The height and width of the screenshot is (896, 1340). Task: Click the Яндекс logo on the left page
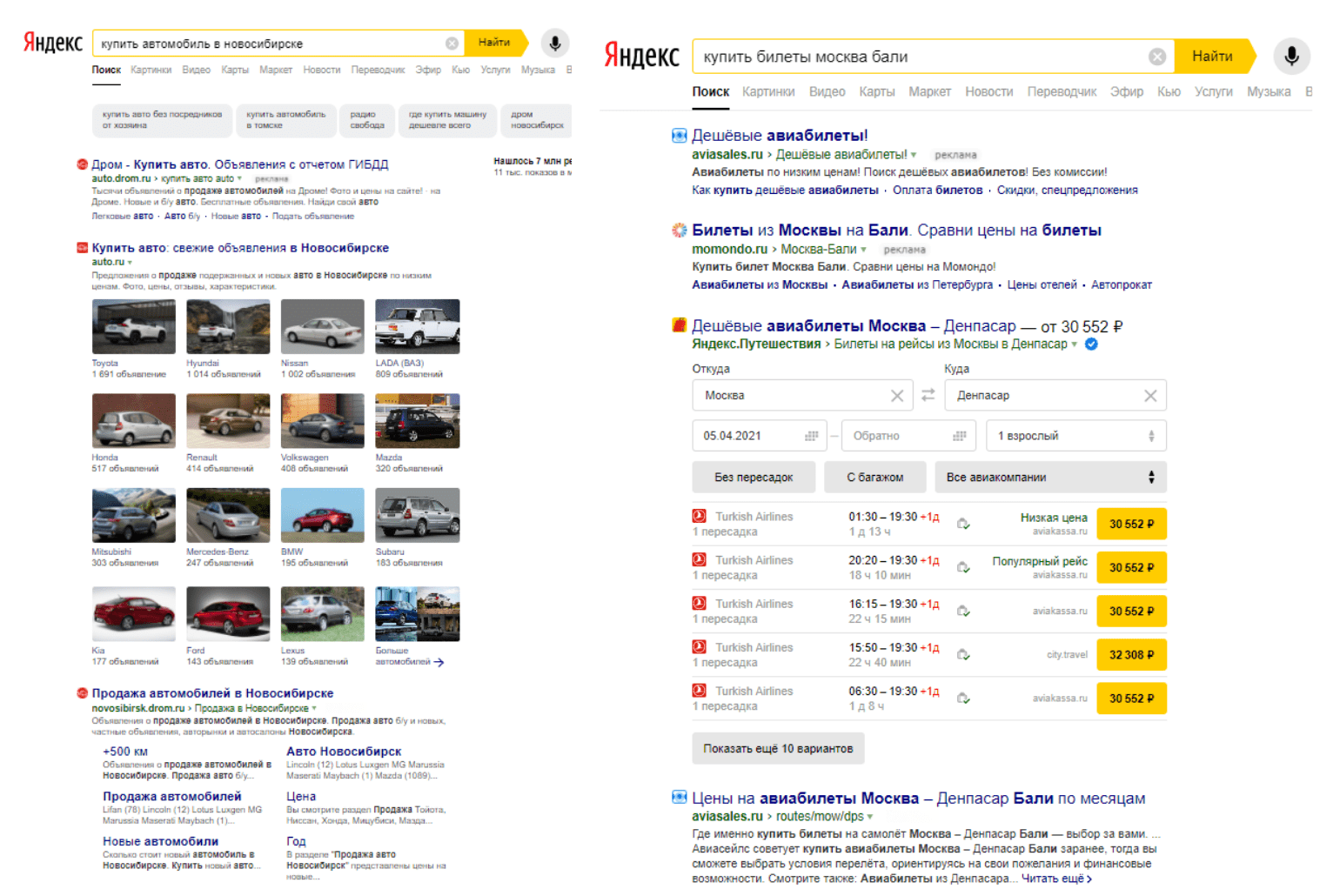(x=53, y=43)
